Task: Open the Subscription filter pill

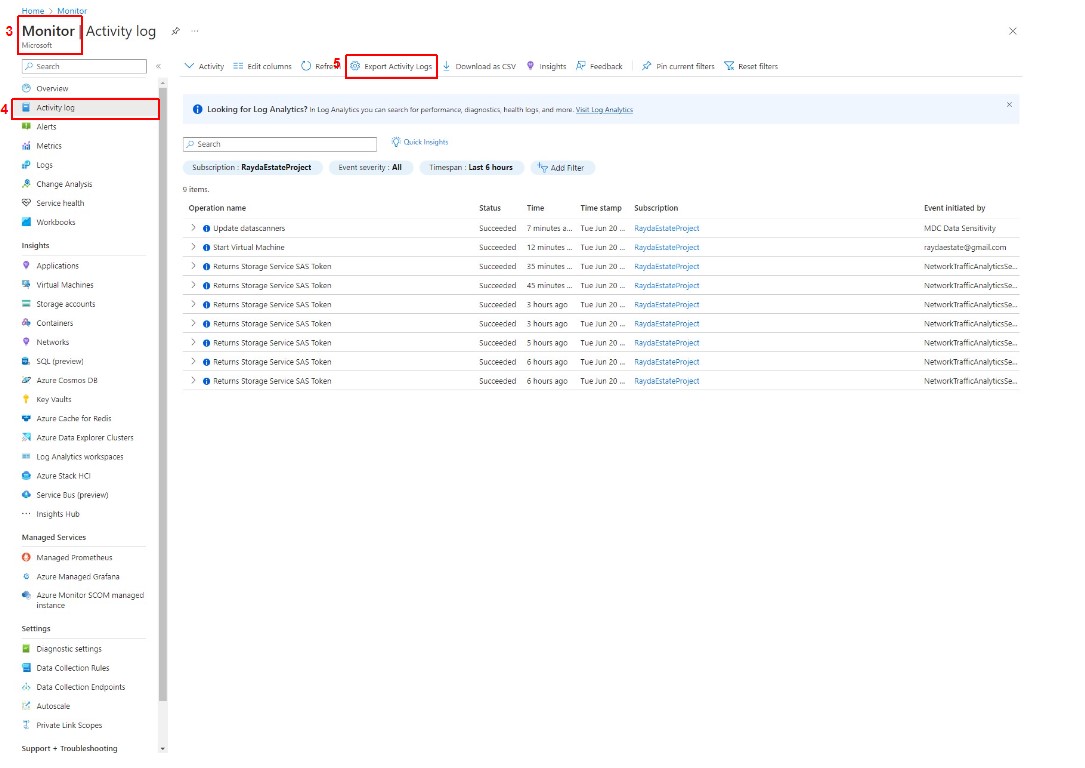Action: pos(252,167)
